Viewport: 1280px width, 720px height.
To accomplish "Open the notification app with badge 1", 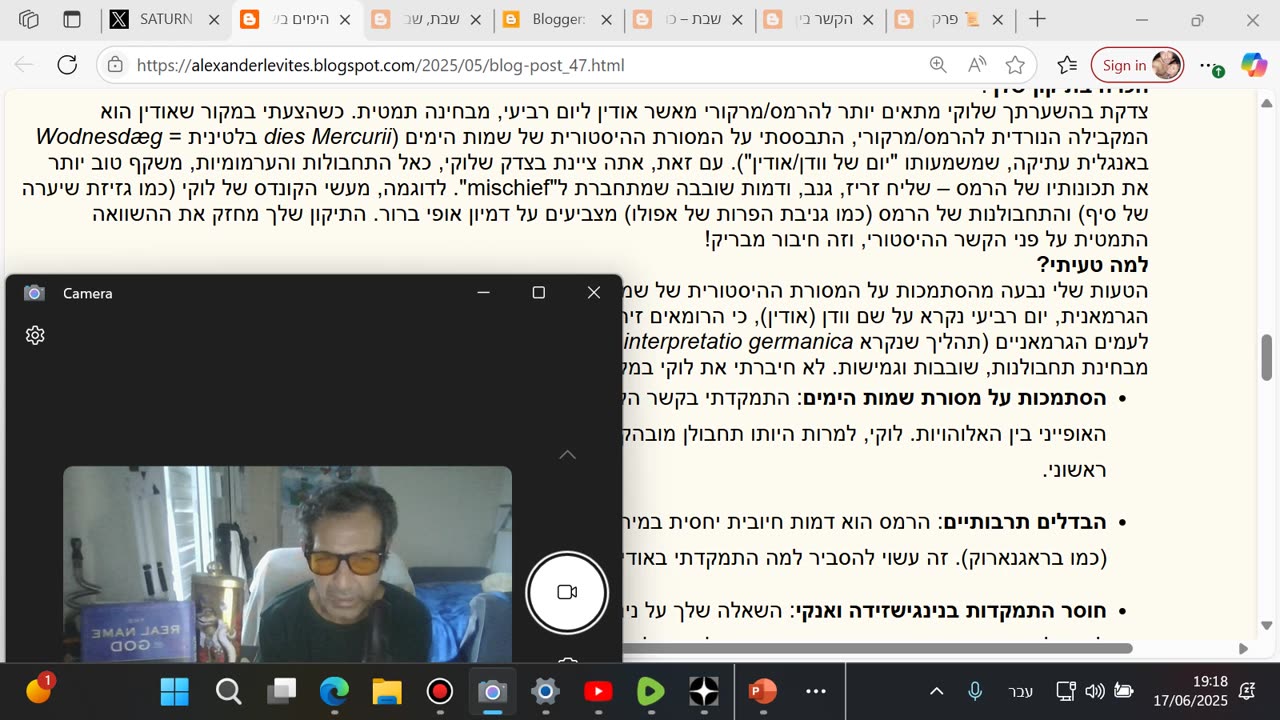I will 39,689.
